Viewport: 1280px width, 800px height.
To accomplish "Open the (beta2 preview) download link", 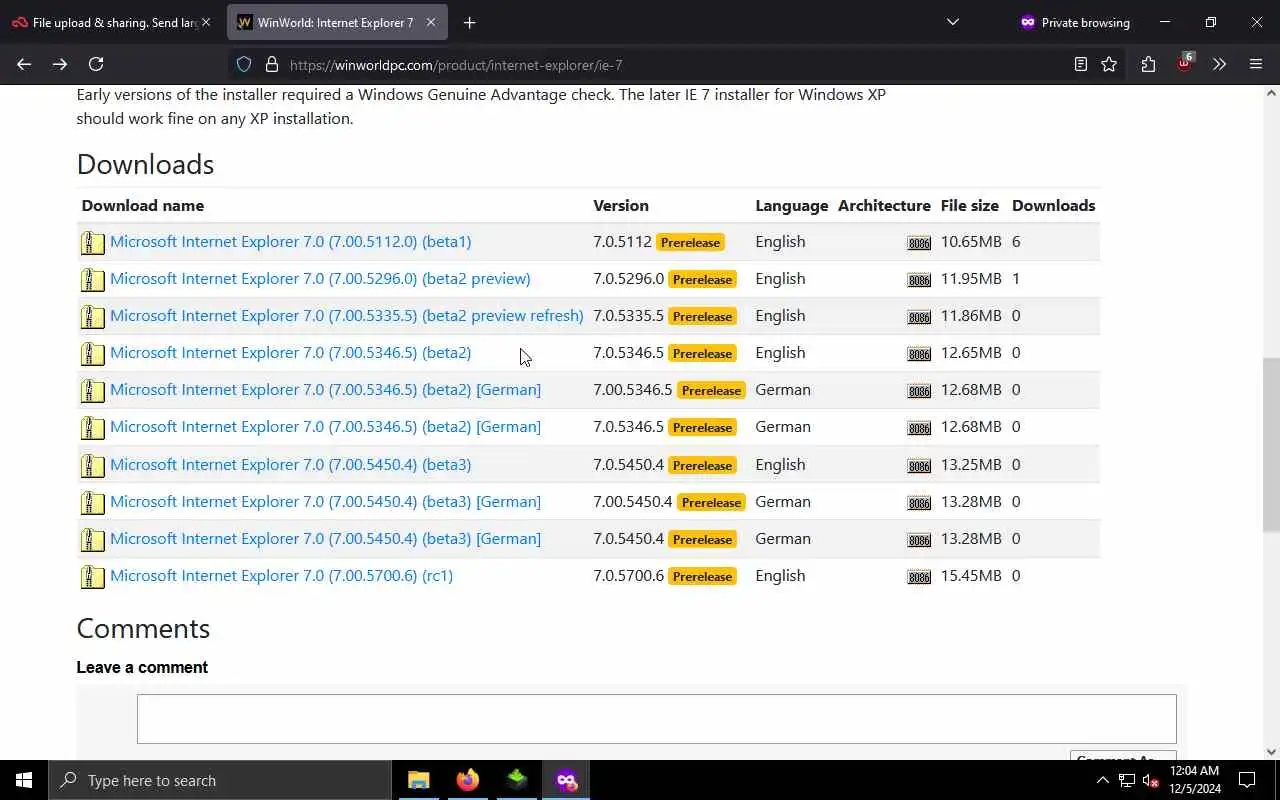I will coord(320,278).
